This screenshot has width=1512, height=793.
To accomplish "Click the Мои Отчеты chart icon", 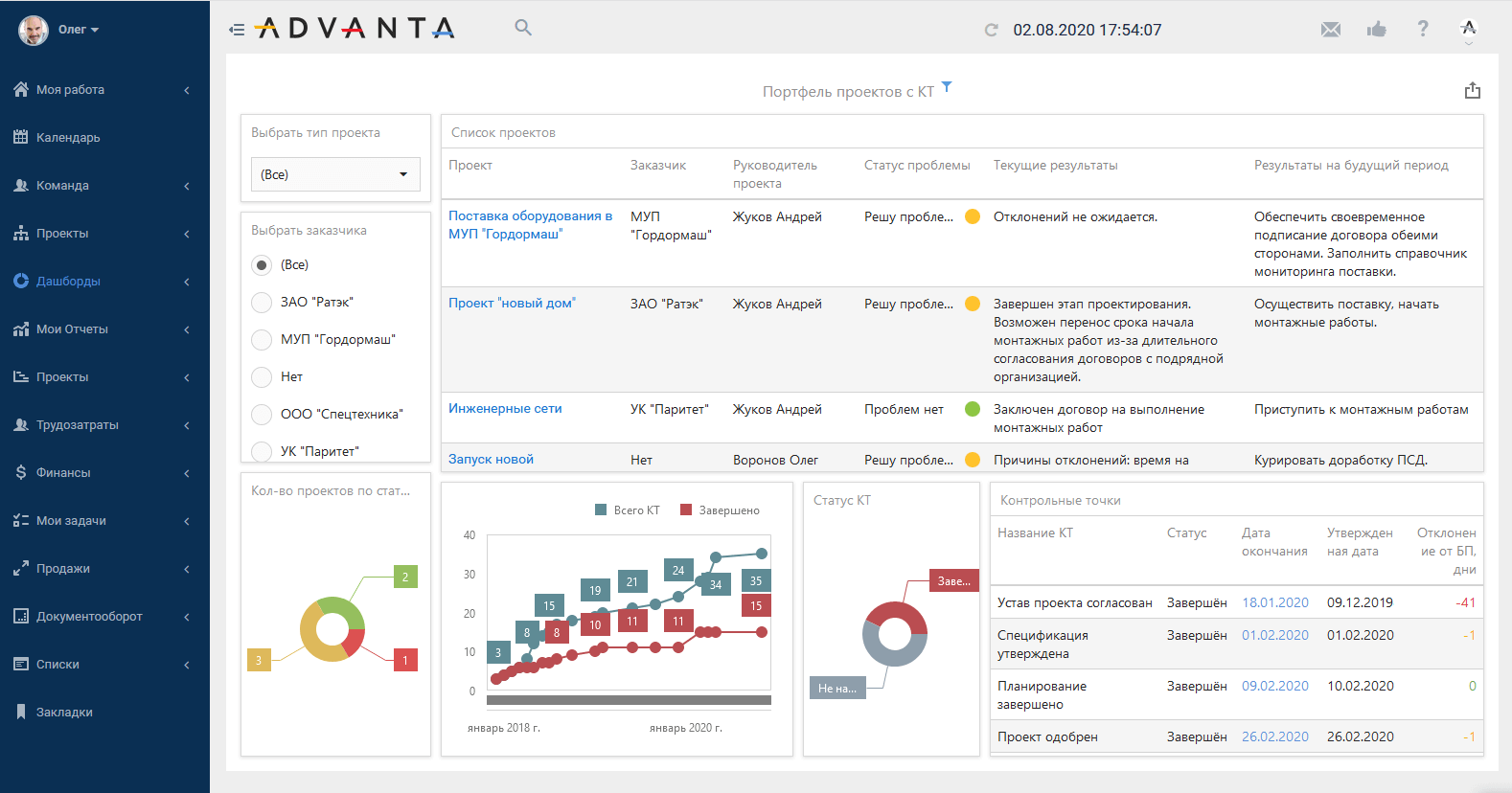I will tap(21, 329).
